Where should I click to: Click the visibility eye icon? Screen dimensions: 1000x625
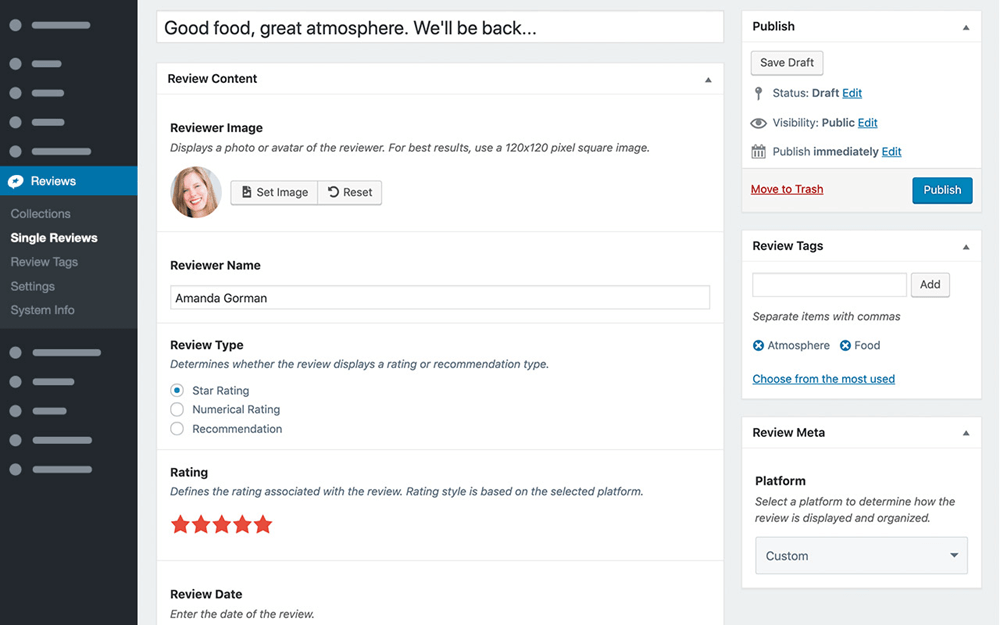click(759, 123)
